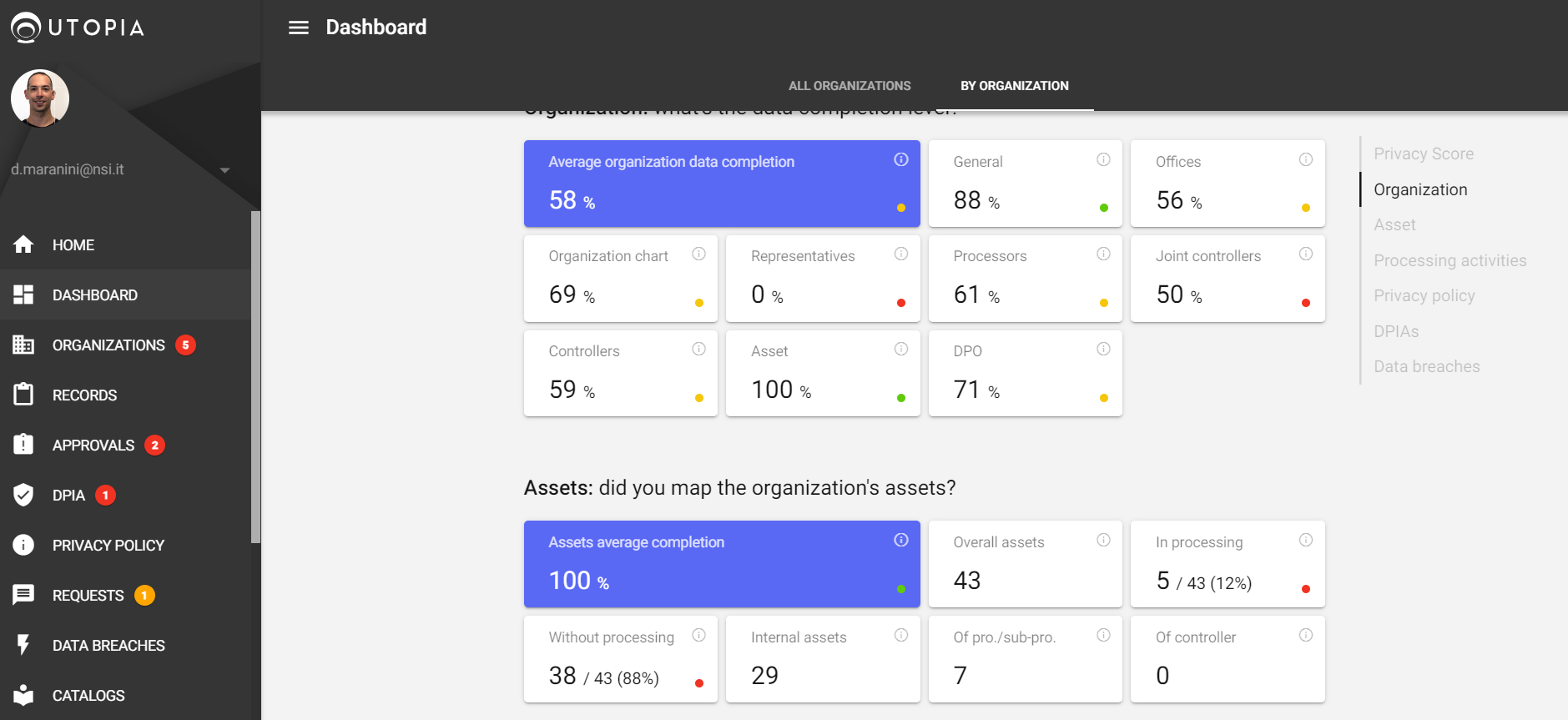The width and height of the screenshot is (1568, 720).
Task: Click the DPIA badge showing 1
Action: click(105, 495)
